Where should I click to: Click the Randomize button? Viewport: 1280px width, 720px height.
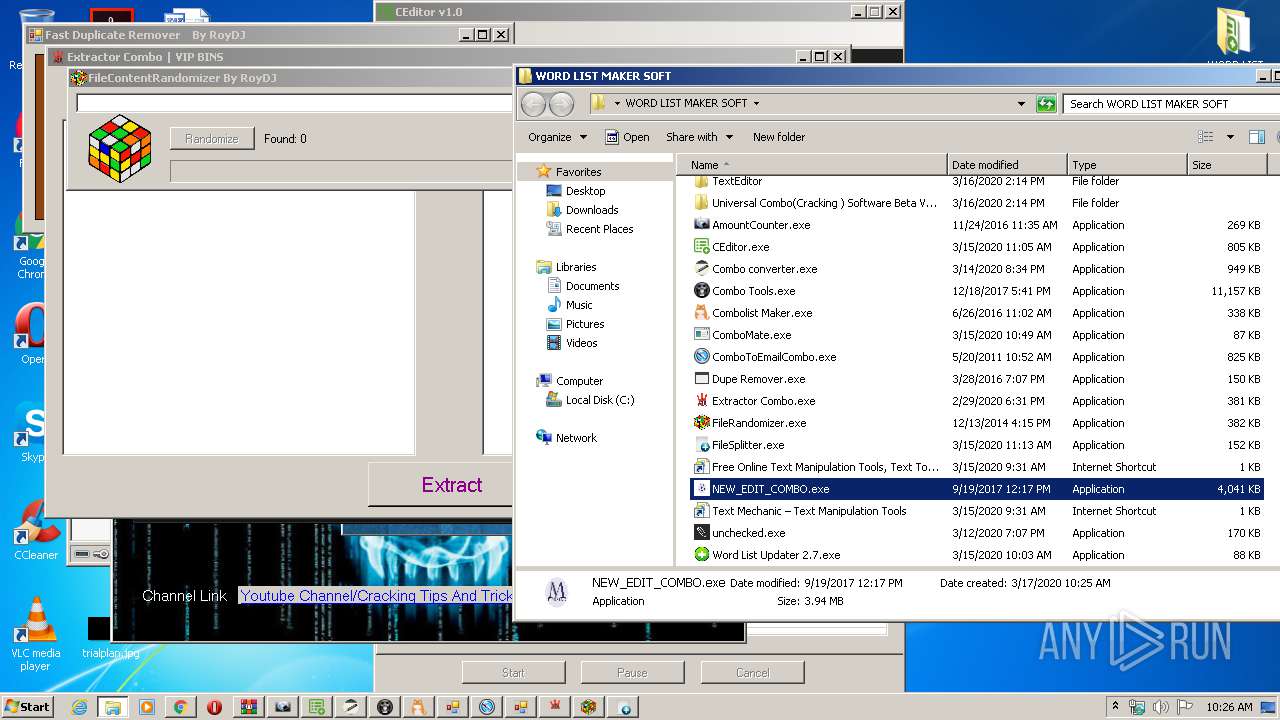click(x=212, y=139)
